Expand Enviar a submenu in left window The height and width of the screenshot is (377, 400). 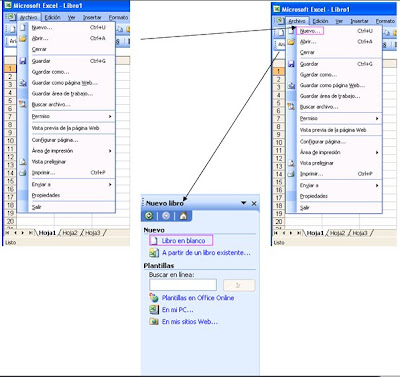(110, 184)
